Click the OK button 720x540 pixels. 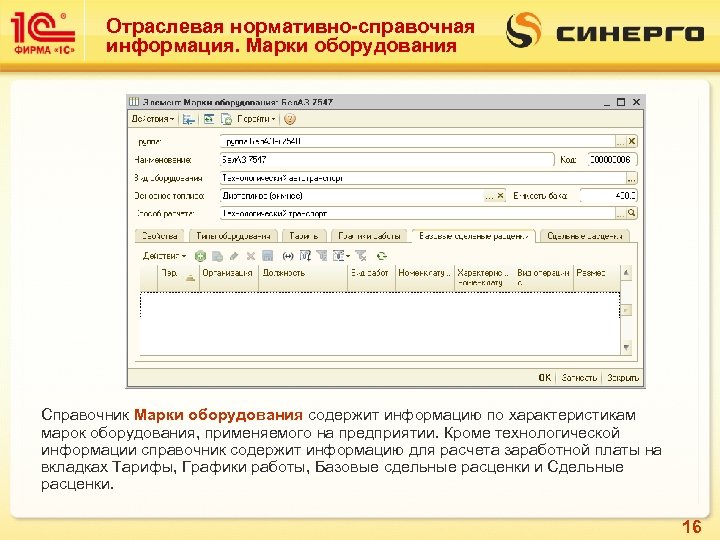pyautogui.click(x=545, y=377)
